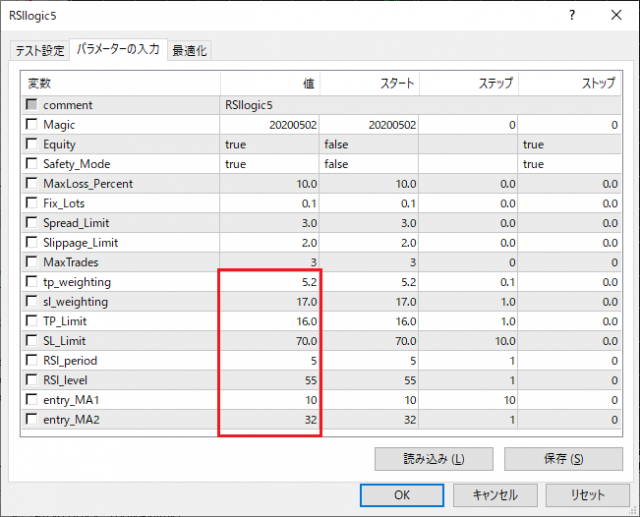This screenshot has width=640, height=517.
Task: Enable the entry_MA2 checkbox
Action: [x=31, y=419]
